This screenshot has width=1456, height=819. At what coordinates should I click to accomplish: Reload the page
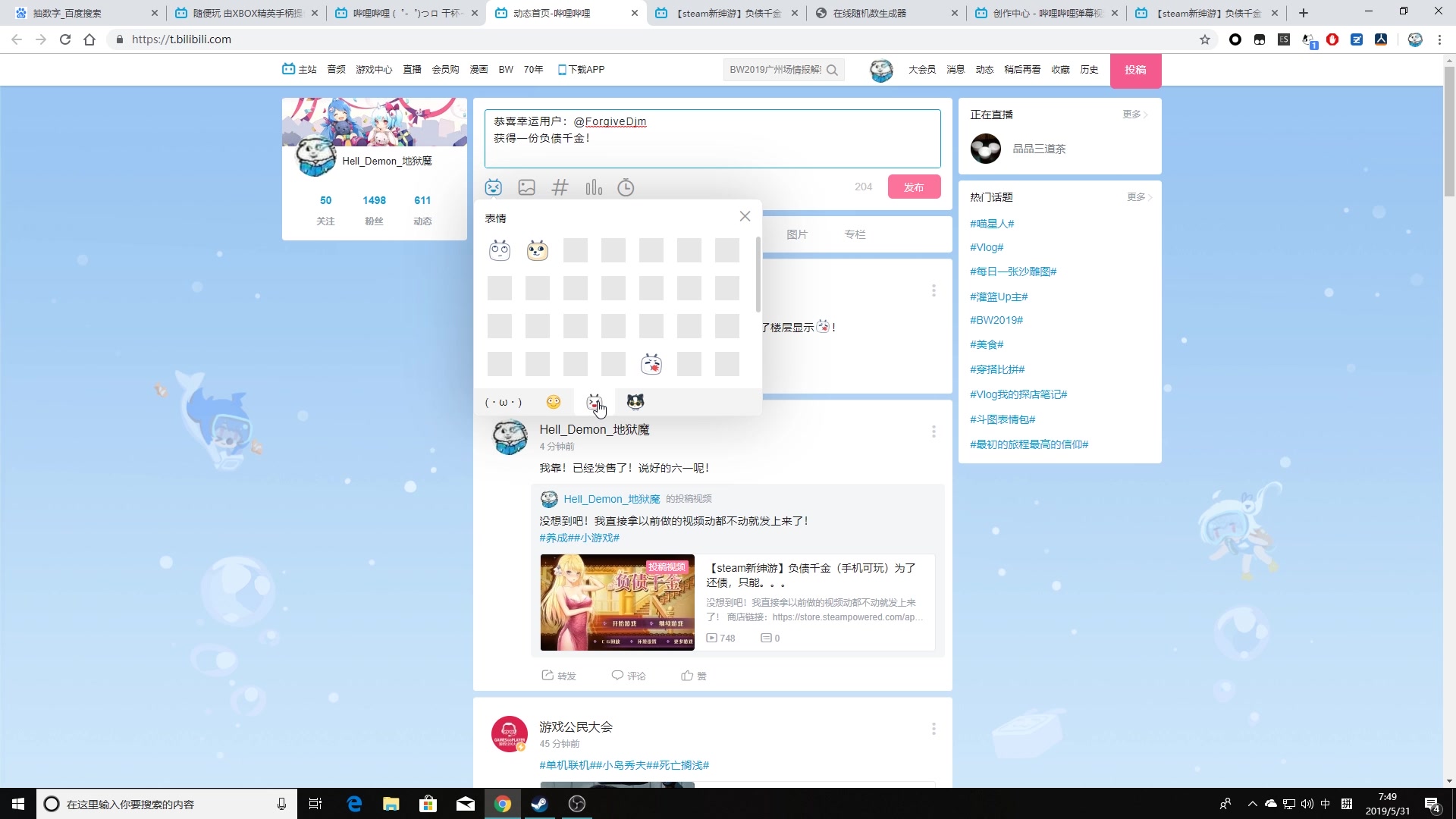(65, 39)
